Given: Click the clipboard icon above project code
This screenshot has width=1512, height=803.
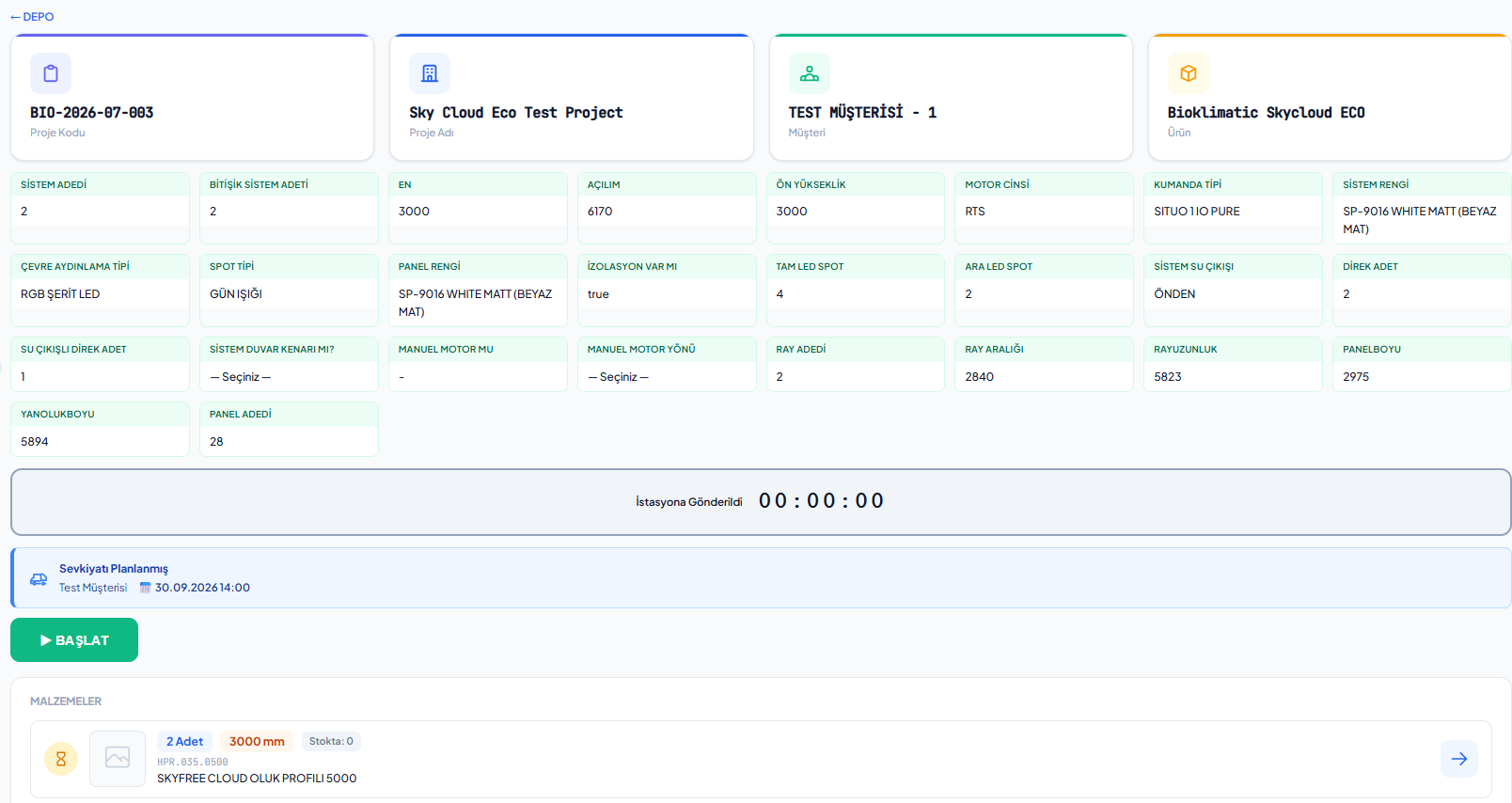Looking at the screenshot, I should (x=51, y=73).
